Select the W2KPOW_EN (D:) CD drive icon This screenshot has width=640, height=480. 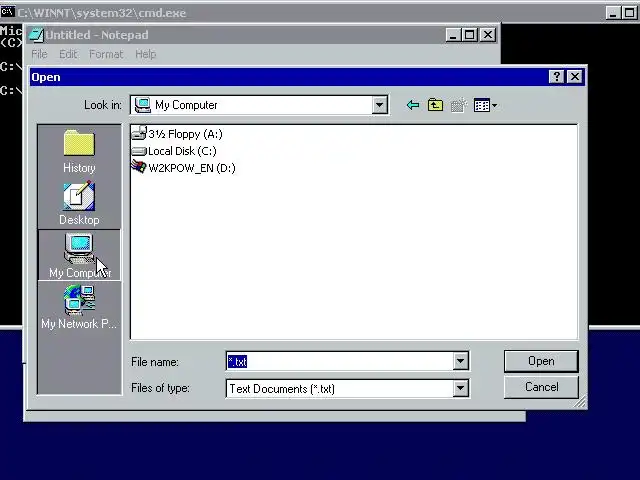[139, 167]
